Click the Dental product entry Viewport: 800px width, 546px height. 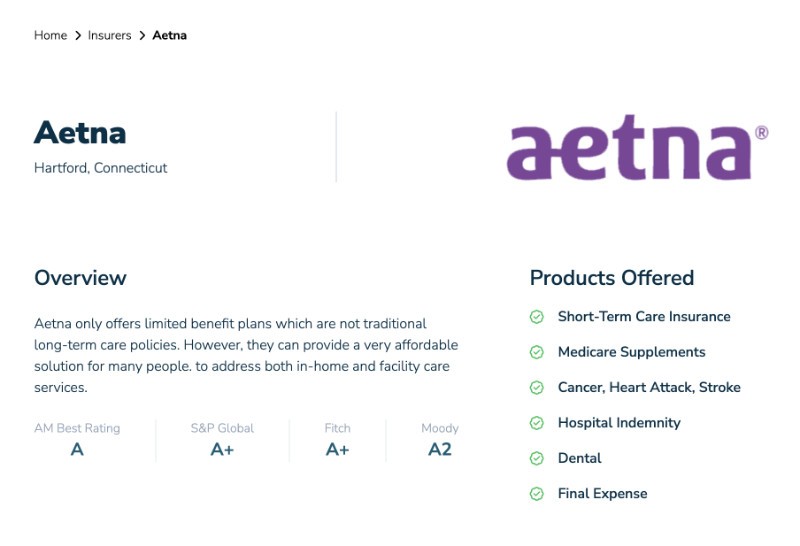579,458
